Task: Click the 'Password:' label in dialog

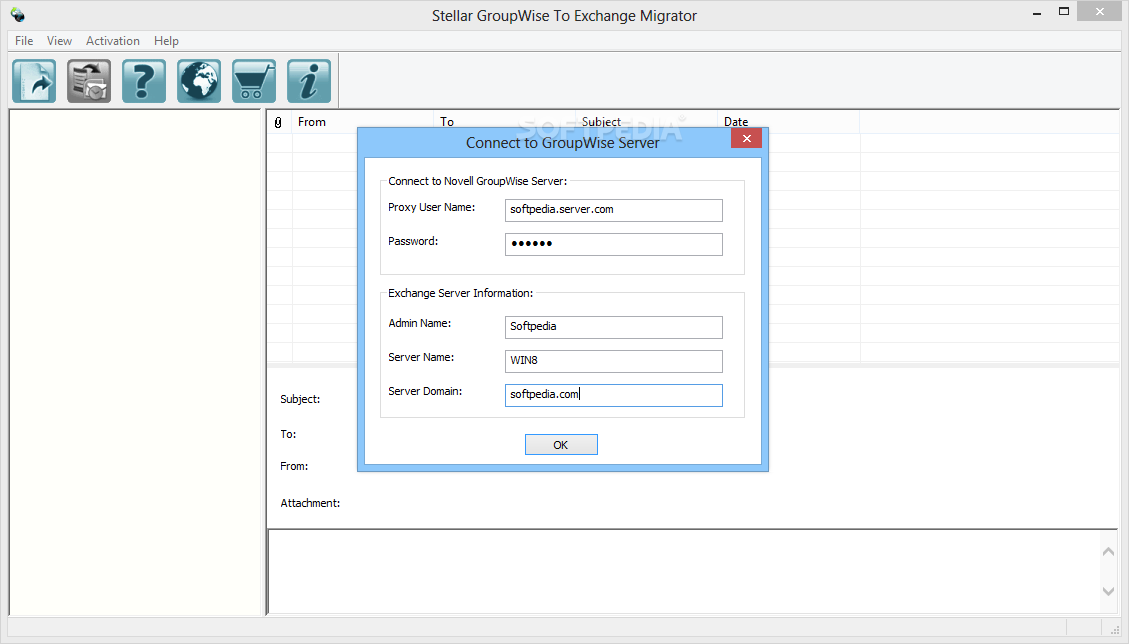Action: [x=413, y=241]
